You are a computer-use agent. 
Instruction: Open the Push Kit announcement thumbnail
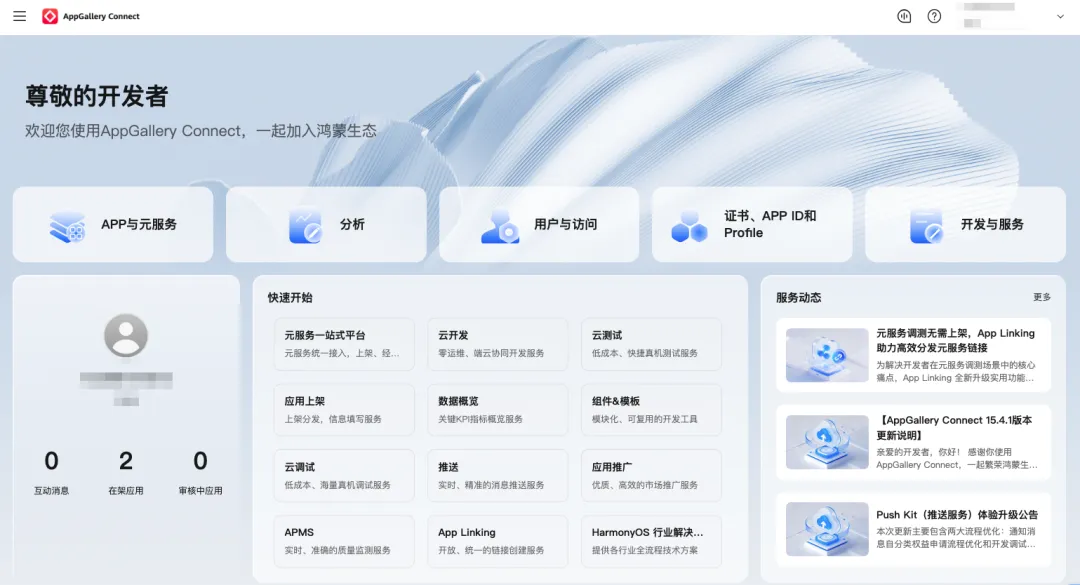click(x=827, y=528)
